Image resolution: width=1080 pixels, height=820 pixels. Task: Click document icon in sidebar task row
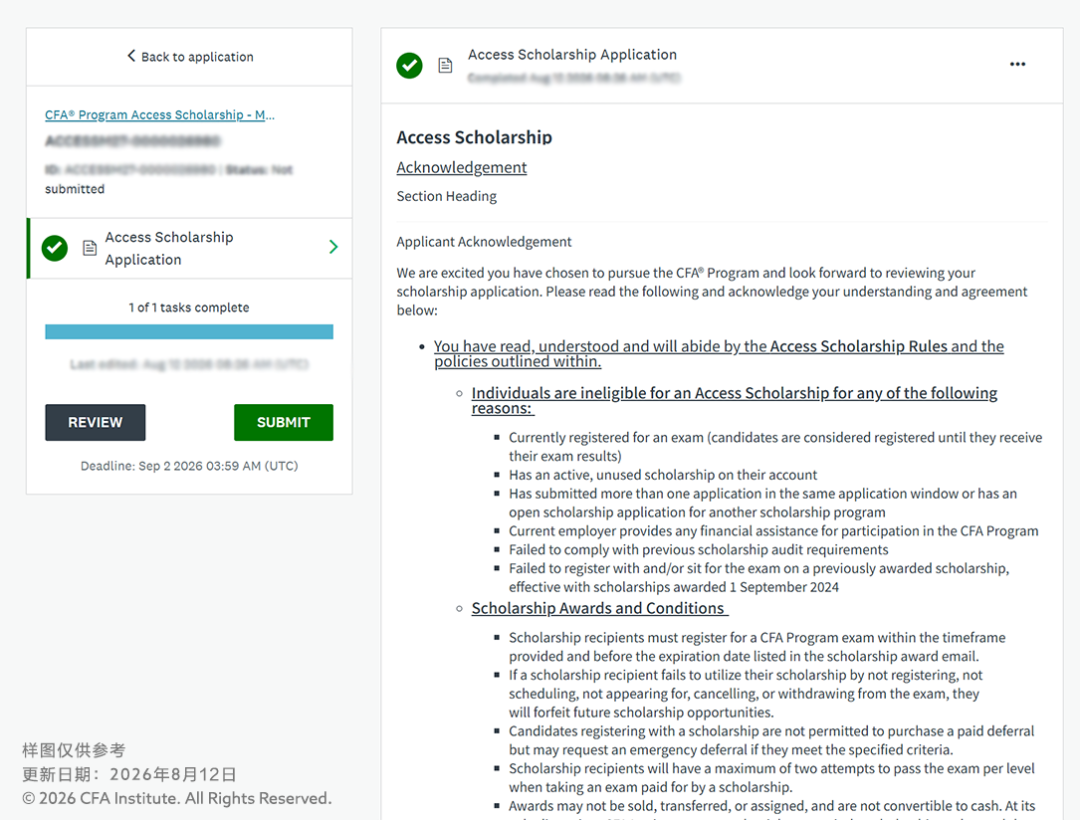[x=90, y=248]
